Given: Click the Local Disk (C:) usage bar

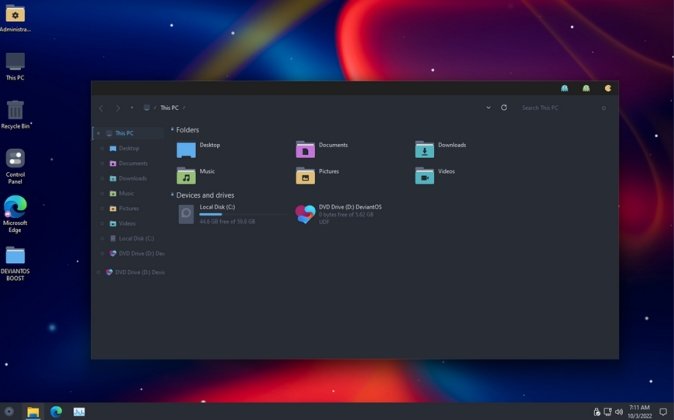Looking at the screenshot, I should (243, 214).
